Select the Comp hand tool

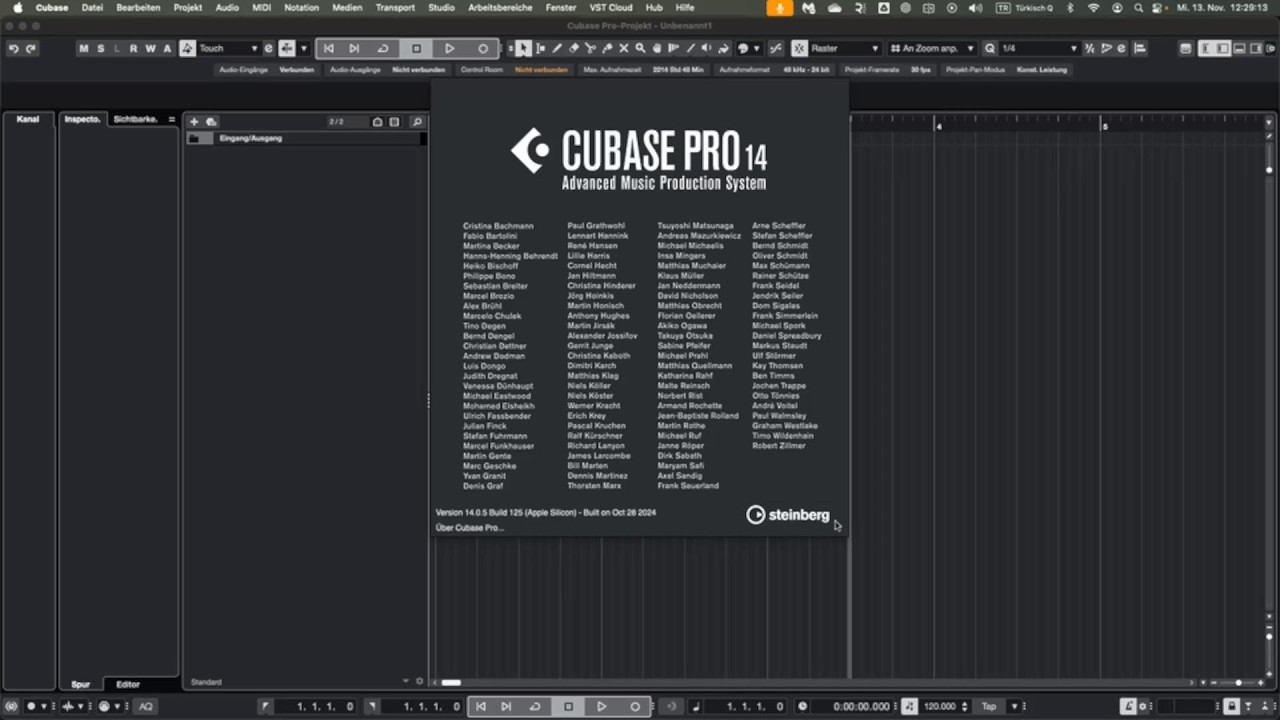pyautogui.click(x=657, y=48)
